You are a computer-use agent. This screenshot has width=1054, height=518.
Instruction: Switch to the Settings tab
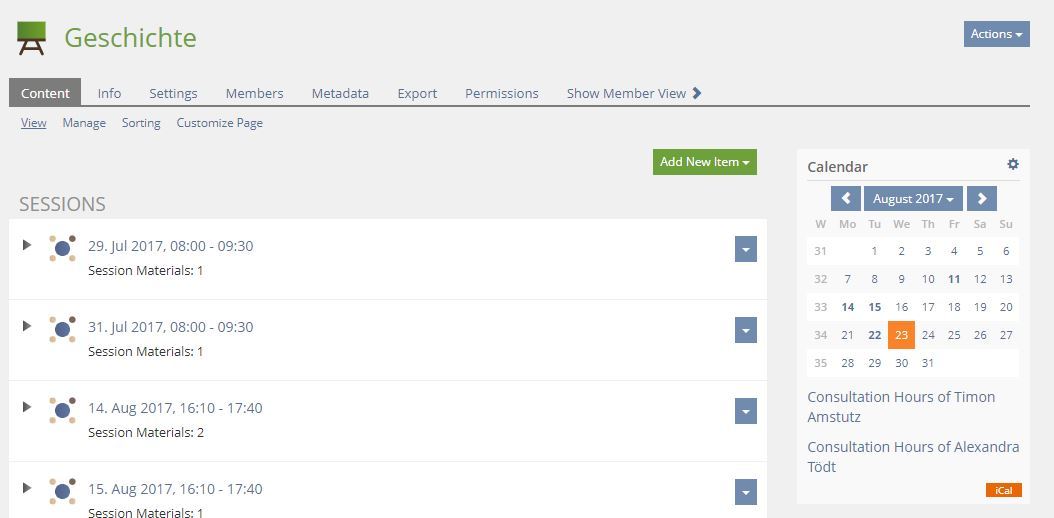click(x=173, y=93)
